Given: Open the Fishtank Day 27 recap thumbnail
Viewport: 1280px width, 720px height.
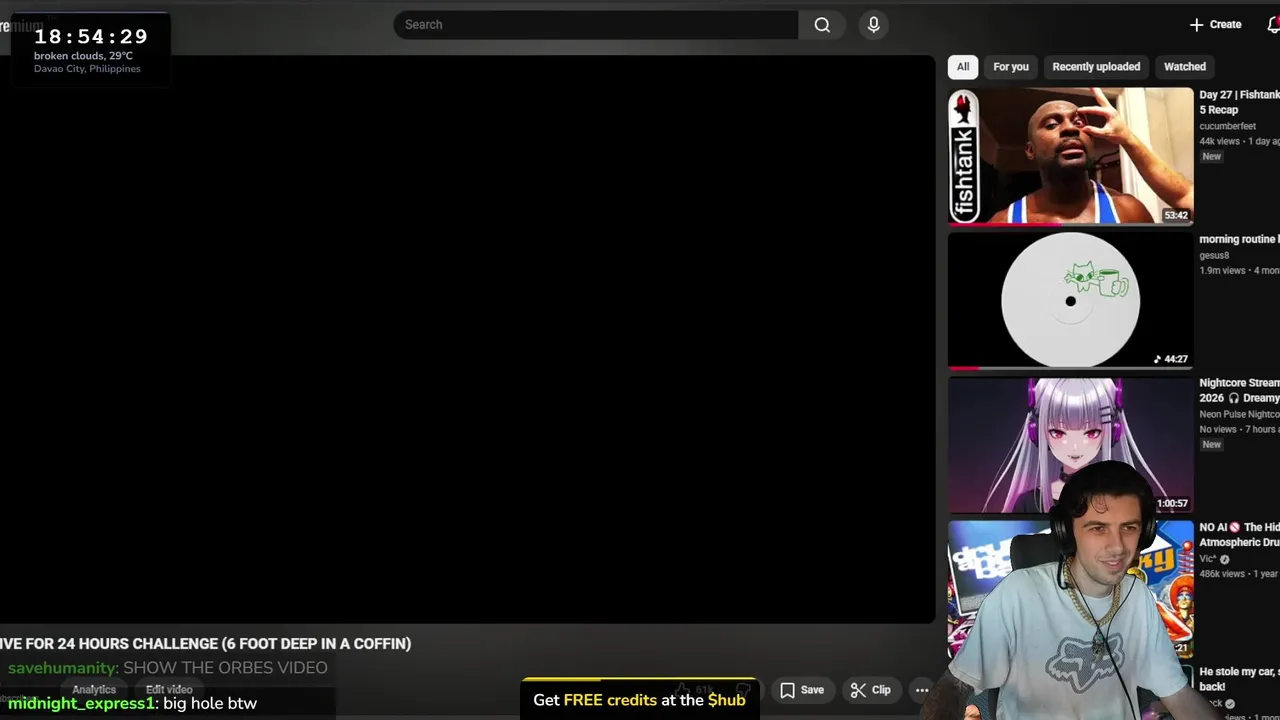Looking at the screenshot, I should coord(1071,156).
